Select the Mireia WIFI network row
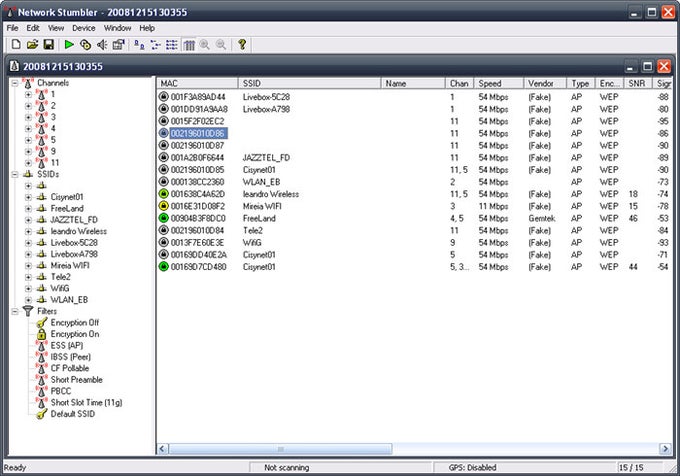The height and width of the screenshot is (476, 680). pos(415,206)
